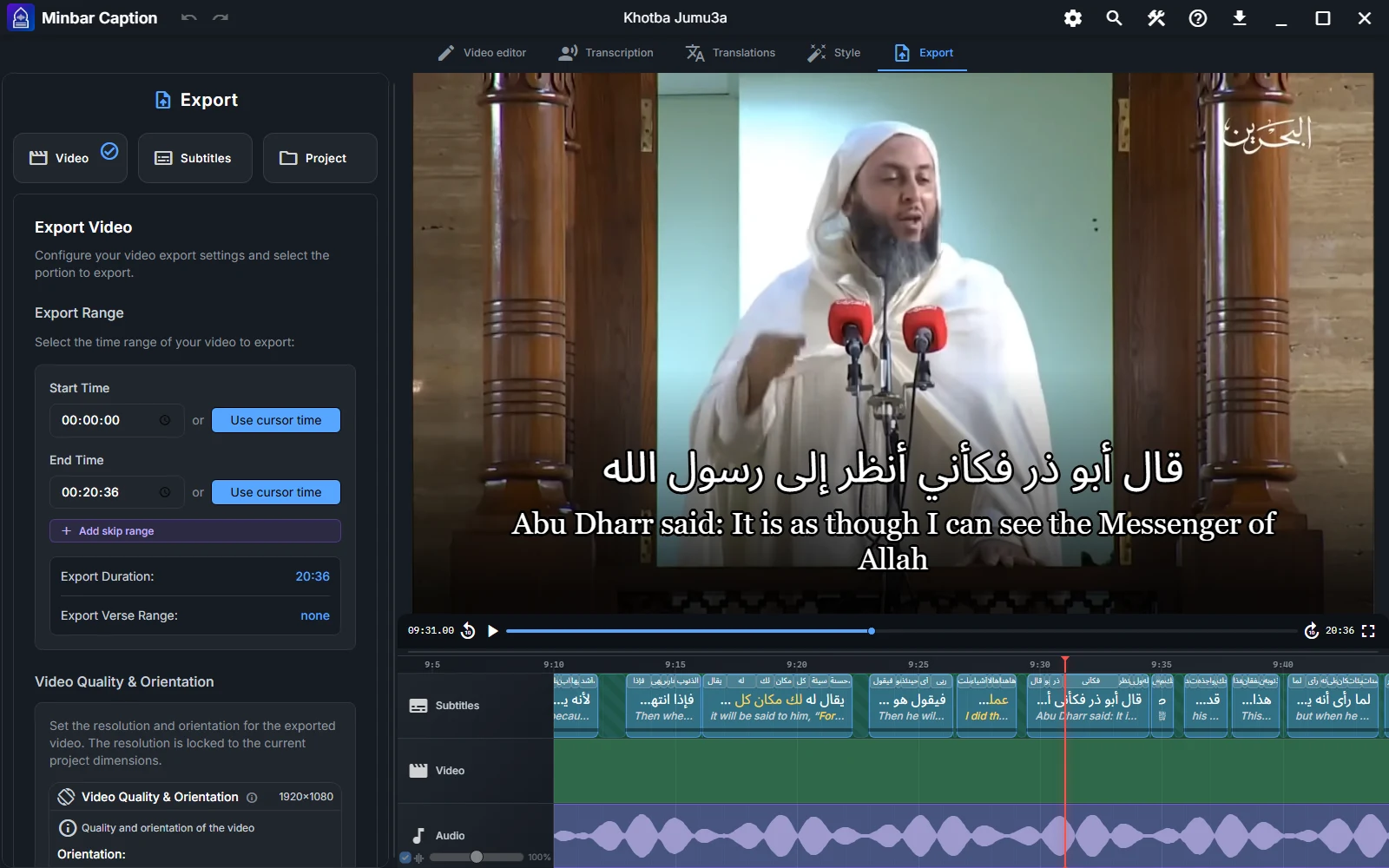The height and width of the screenshot is (868, 1389).
Task: Choose the Project export option
Action: (320, 158)
